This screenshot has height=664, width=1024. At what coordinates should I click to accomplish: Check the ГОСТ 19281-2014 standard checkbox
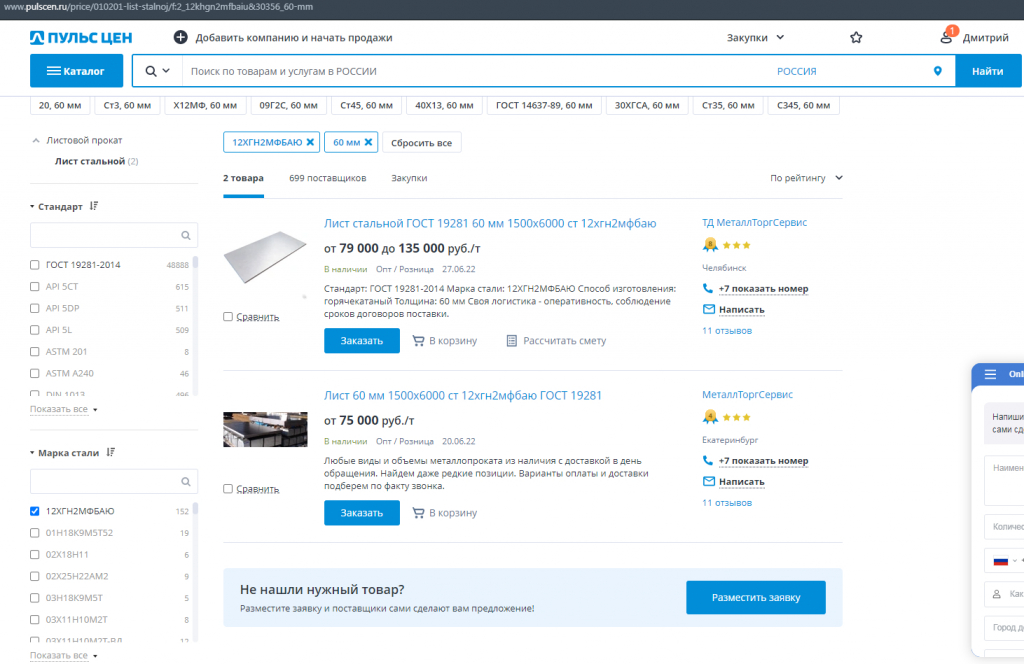pos(35,264)
